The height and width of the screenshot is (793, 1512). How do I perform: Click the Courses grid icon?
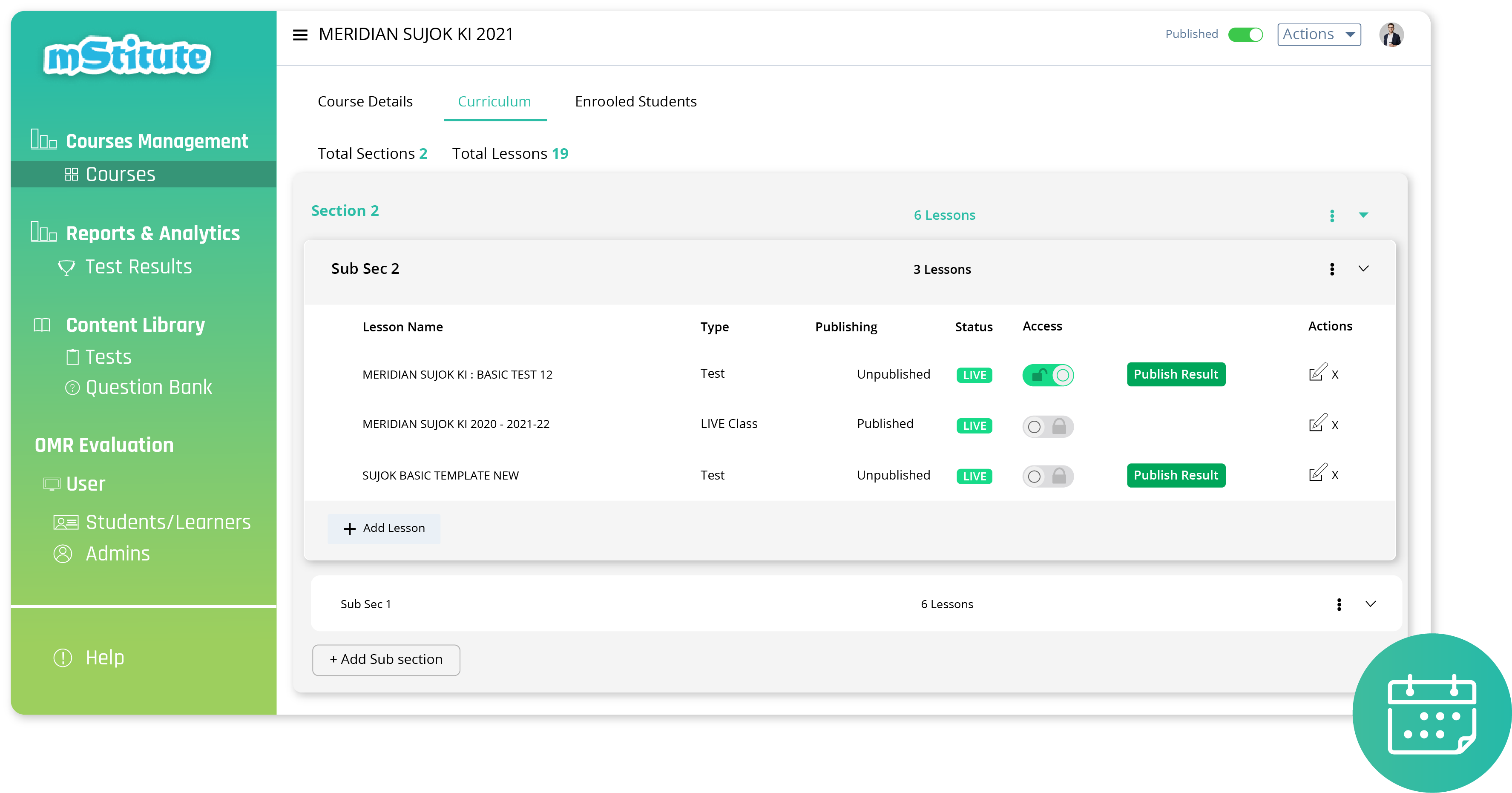pyautogui.click(x=72, y=174)
